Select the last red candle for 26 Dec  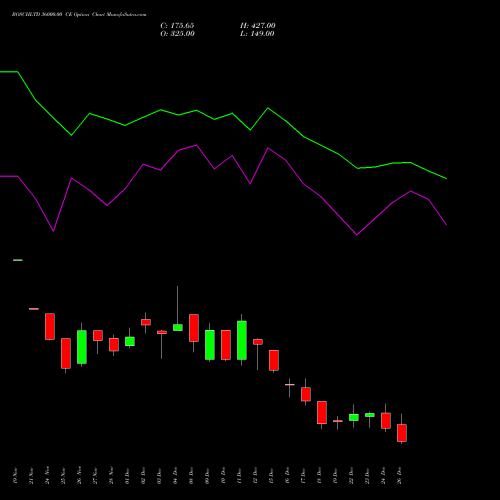[x=402, y=433]
